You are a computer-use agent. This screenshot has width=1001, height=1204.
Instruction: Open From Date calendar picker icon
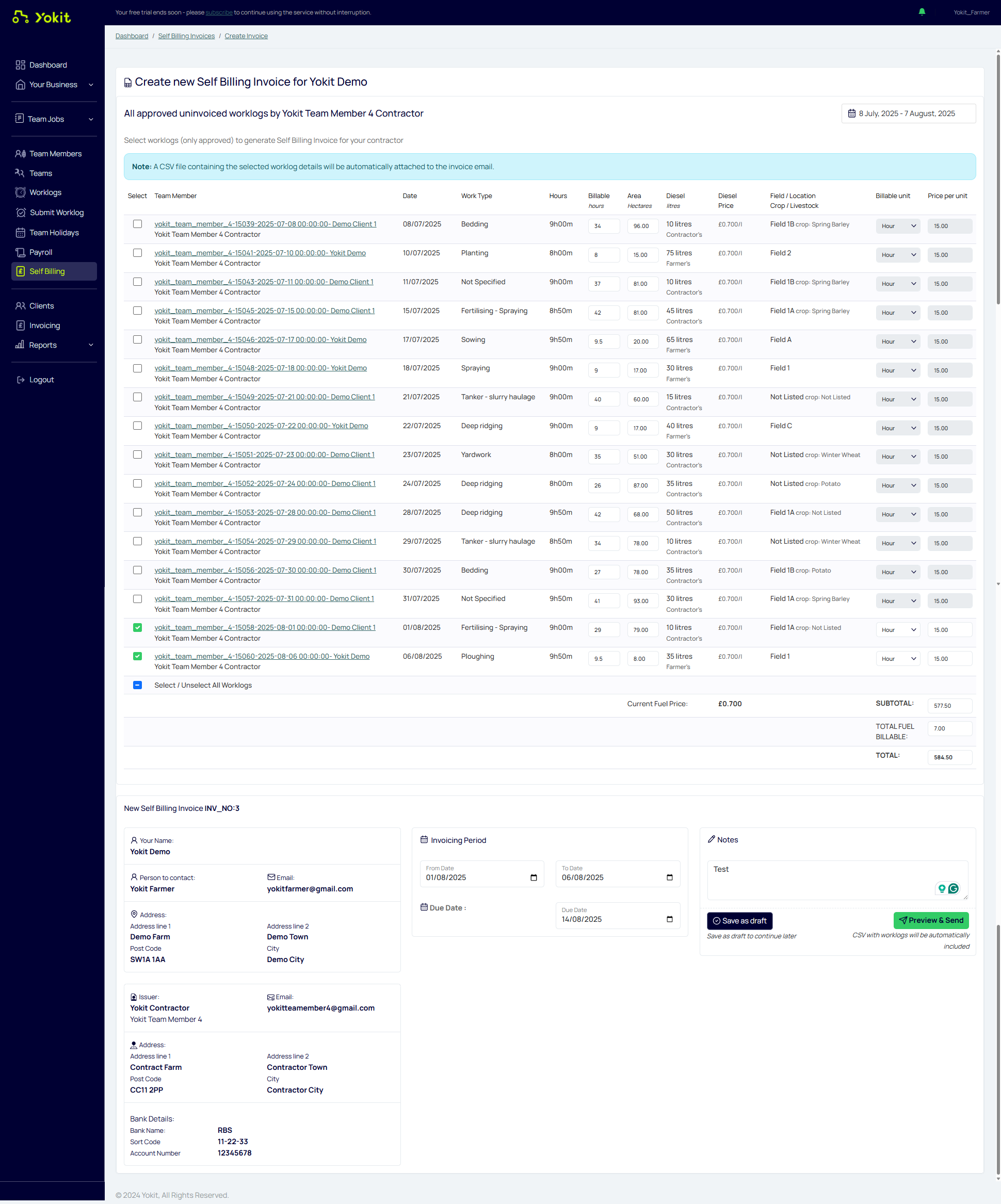pos(533,878)
